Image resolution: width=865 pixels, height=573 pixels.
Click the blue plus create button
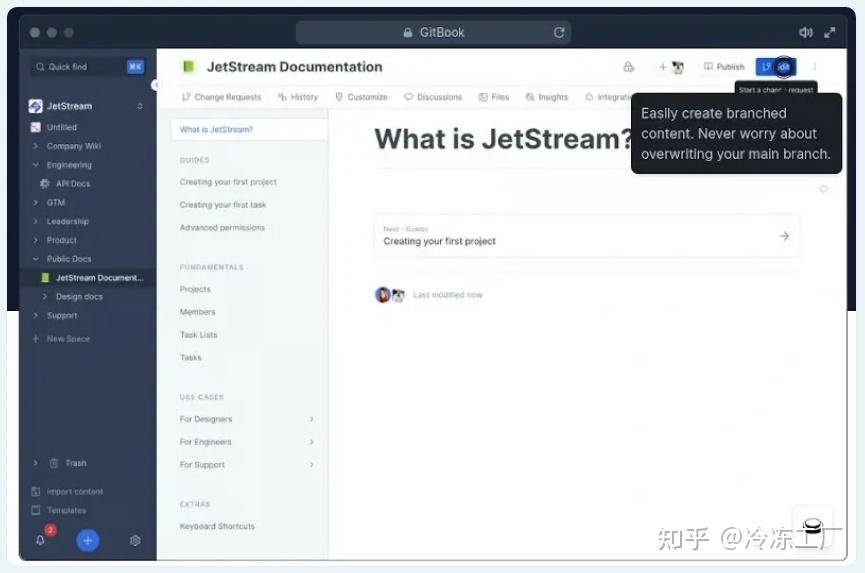tap(88, 540)
